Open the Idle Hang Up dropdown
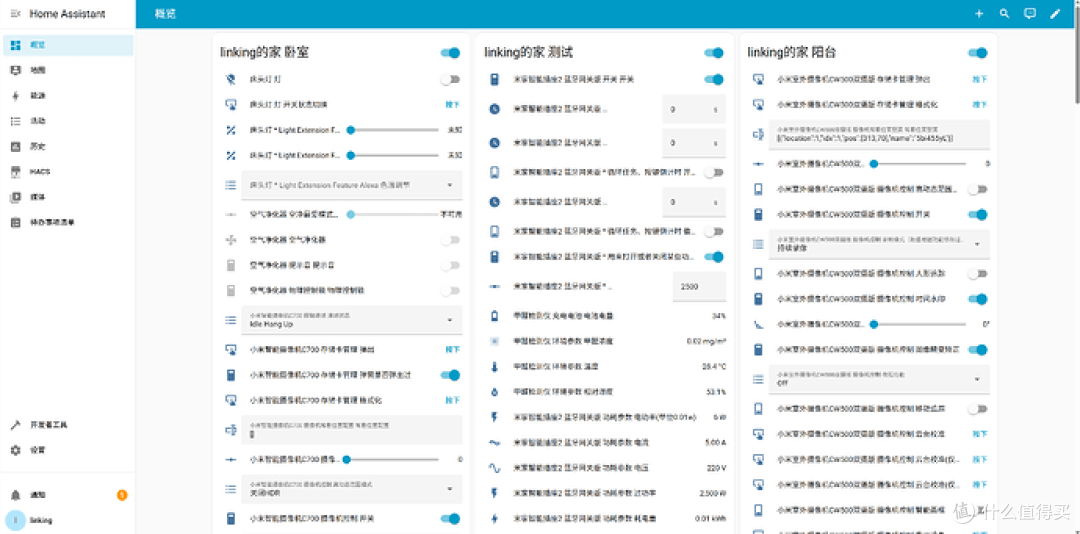The height and width of the screenshot is (534, 1080). click(351, 320)
